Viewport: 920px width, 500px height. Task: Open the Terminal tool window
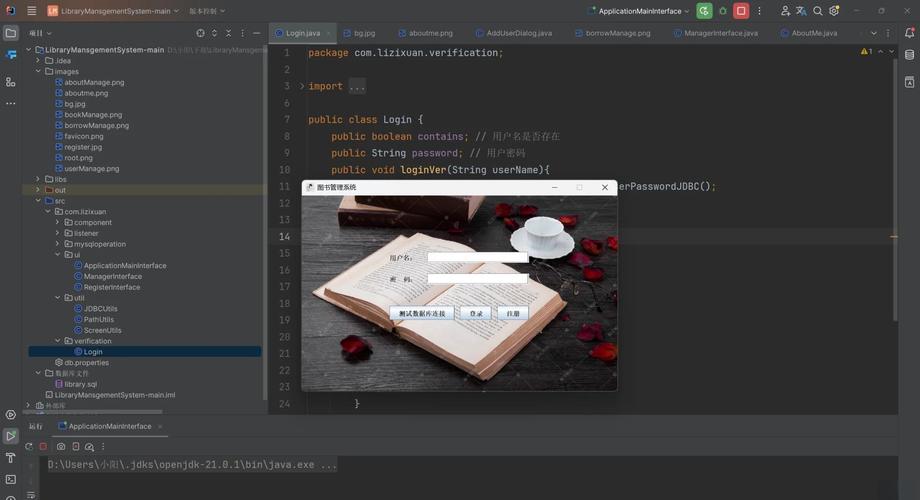tap(11, 479)
